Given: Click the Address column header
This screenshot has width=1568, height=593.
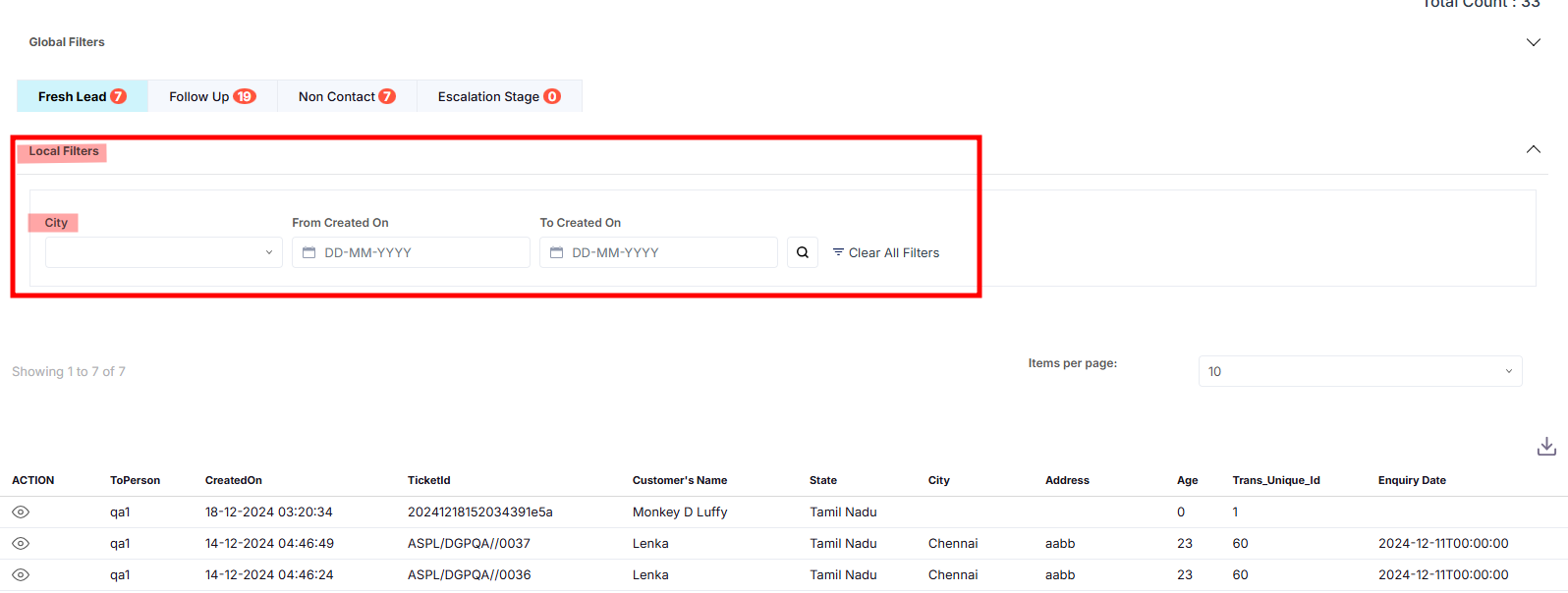Looking at the screenshot, I should tap(1067, 480).
